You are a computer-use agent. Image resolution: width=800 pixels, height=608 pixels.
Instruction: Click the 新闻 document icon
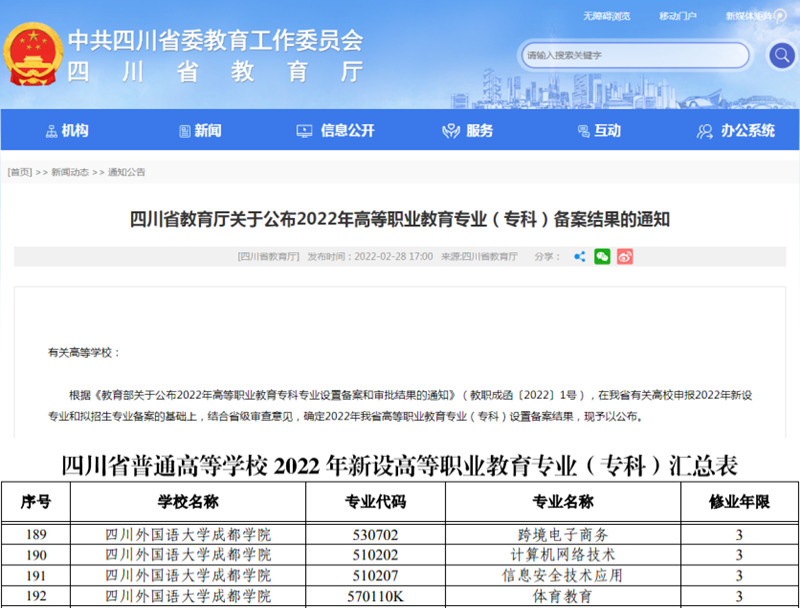click(x=184, y=131)
